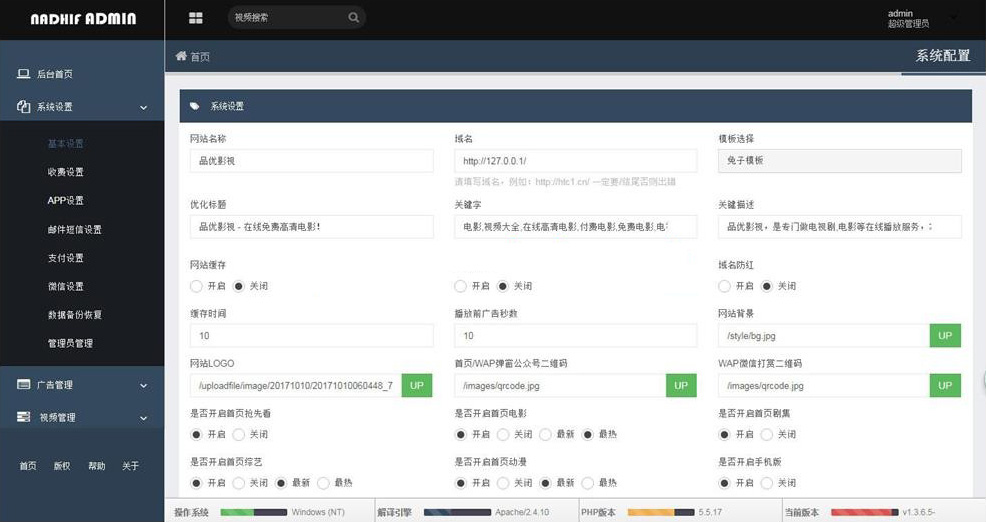Click the grid menu icon in top bar
The height and width of the screenshot is (522, 986).
click(195, 18)
